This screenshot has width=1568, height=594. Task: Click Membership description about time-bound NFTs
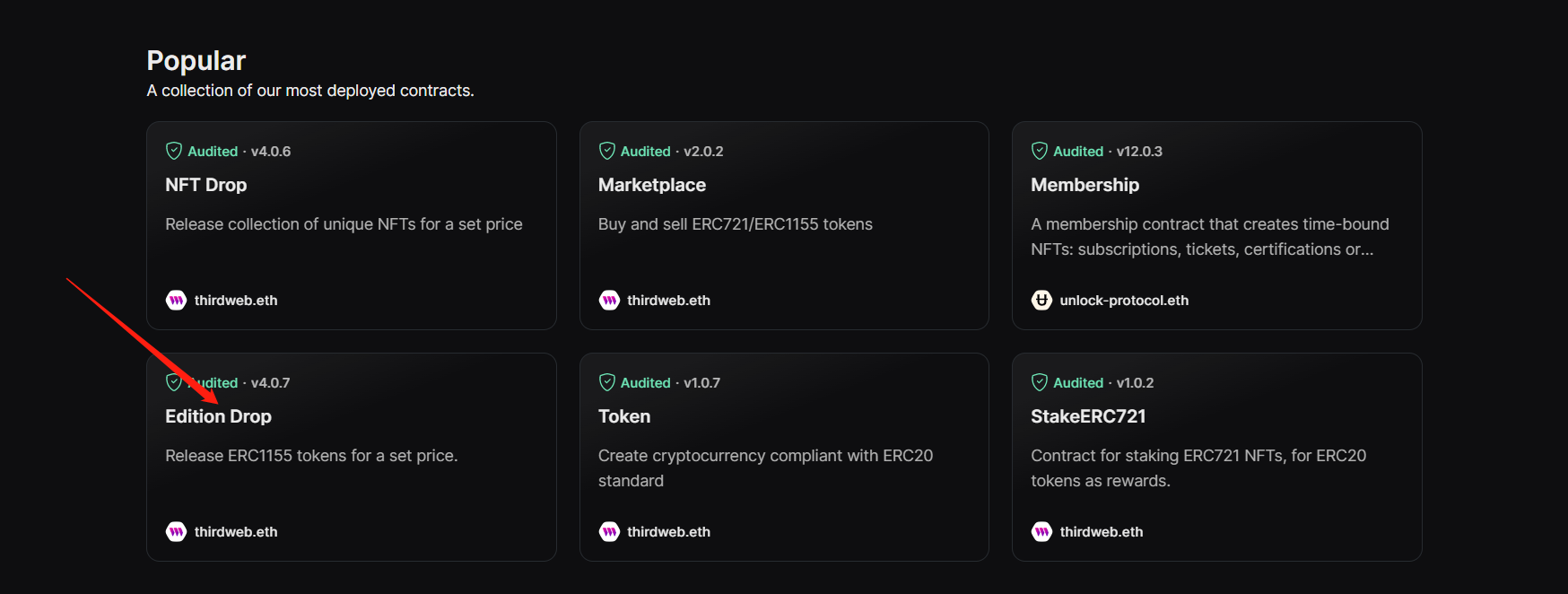1209,237
